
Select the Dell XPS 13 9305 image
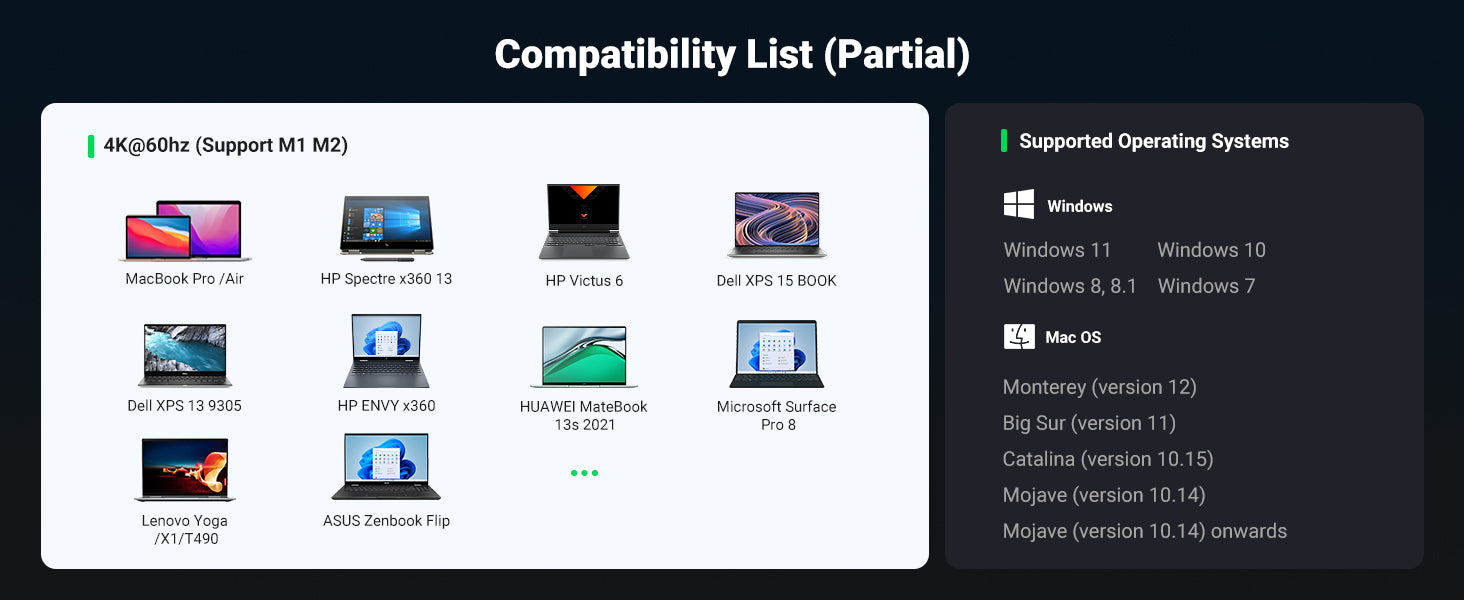185,355
